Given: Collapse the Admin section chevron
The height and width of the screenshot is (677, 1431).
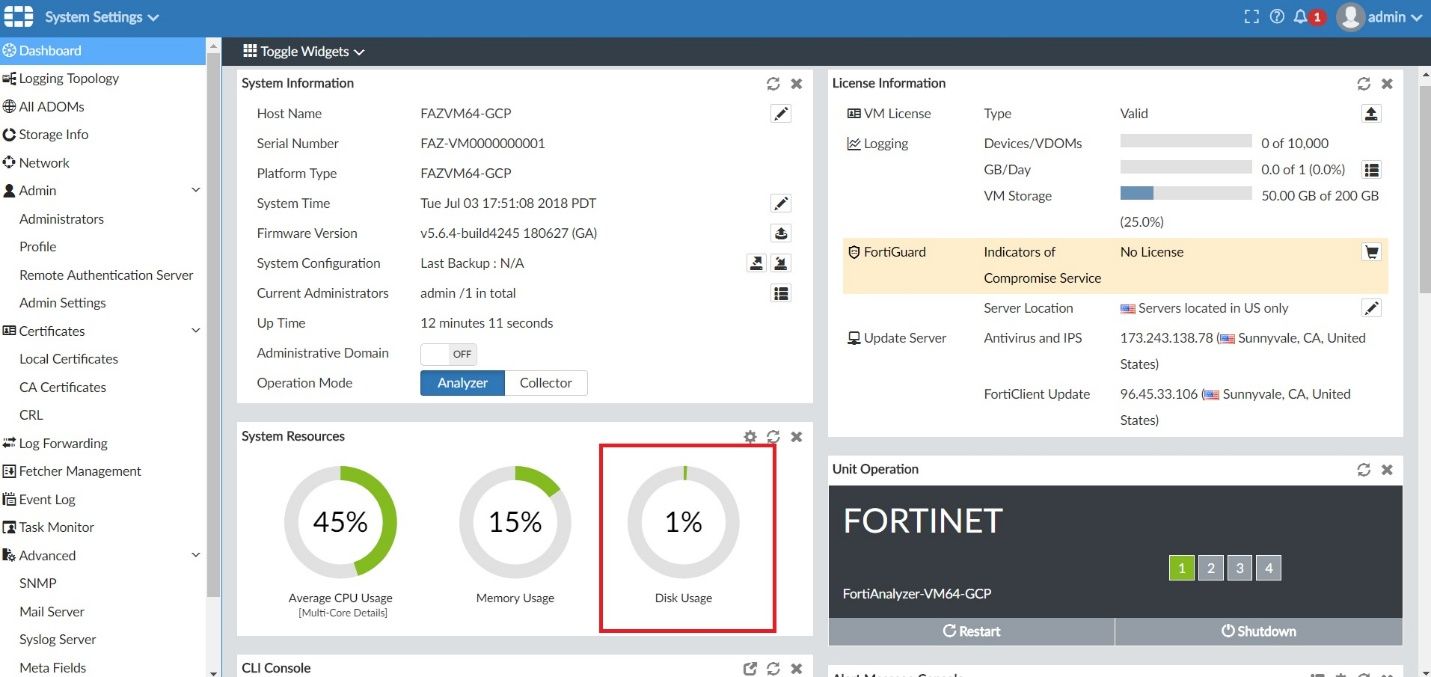Looking at the screenshot, I should coord(195,190).
